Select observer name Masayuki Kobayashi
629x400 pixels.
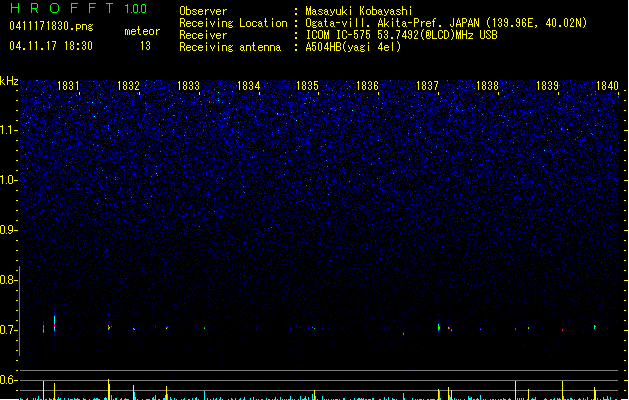359,11
